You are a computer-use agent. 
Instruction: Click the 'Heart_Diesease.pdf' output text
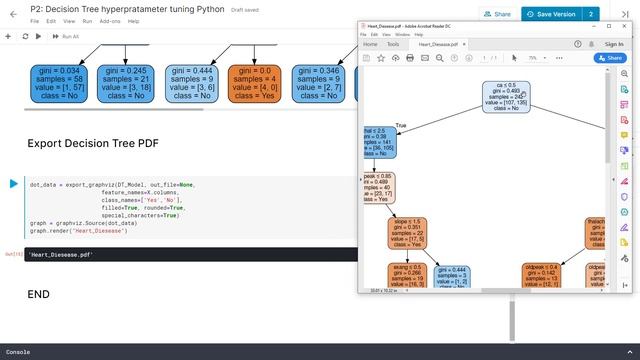pyautogui.click(x=61, y=255)
